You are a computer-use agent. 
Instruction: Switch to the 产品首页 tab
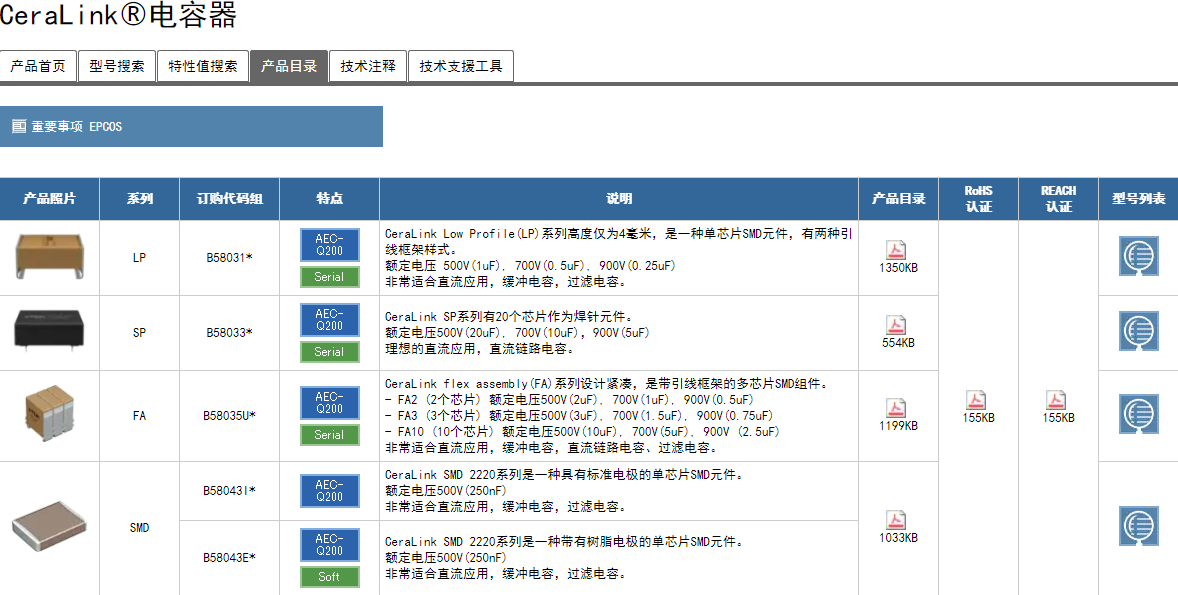(x=37, y=67)
